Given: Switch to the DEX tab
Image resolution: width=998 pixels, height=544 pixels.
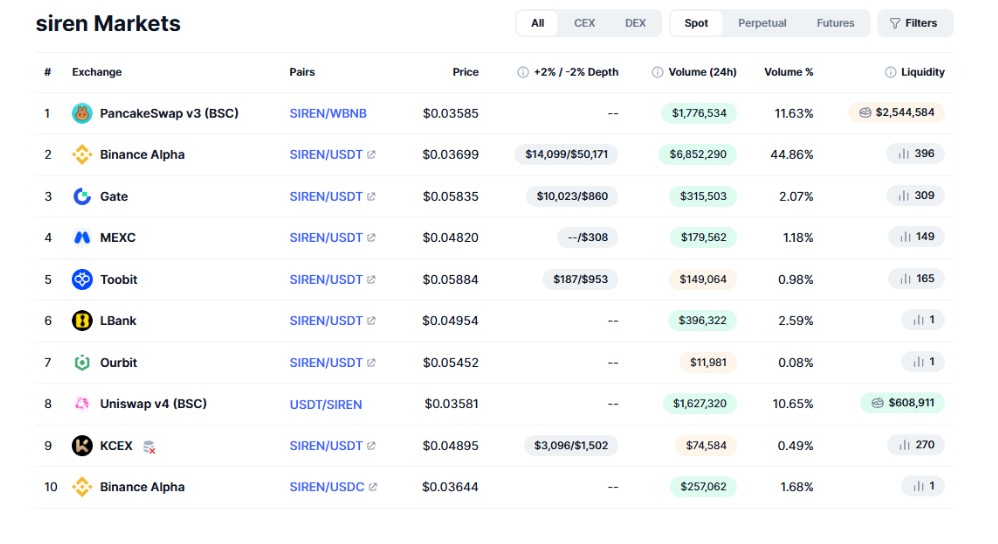Looking at the screenshot, I should [635, 23].
